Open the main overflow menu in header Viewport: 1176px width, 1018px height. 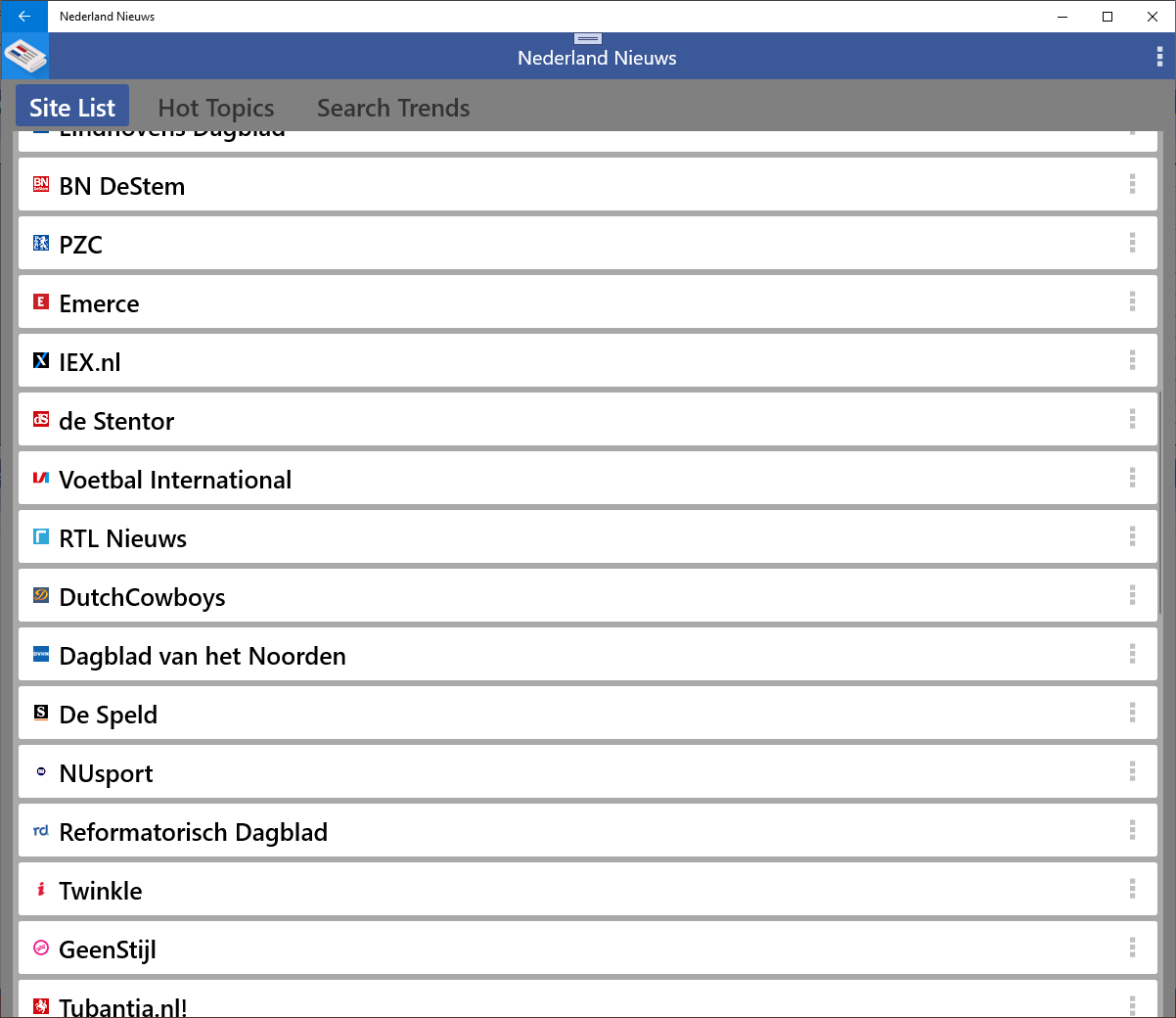click(x=1159, y=57)
